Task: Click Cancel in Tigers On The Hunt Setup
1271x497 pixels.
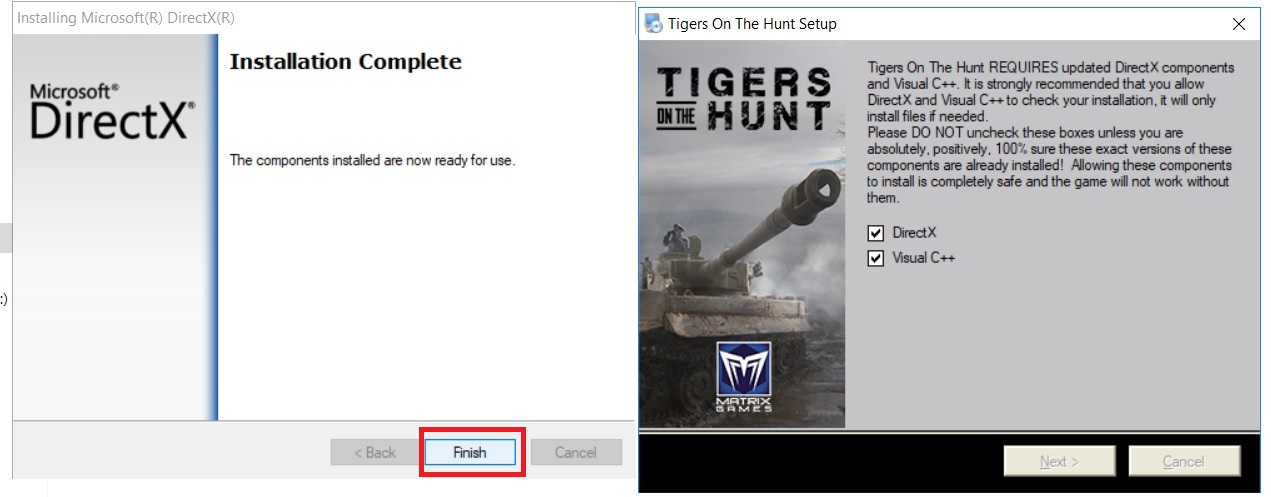Action: [1184, 461]
